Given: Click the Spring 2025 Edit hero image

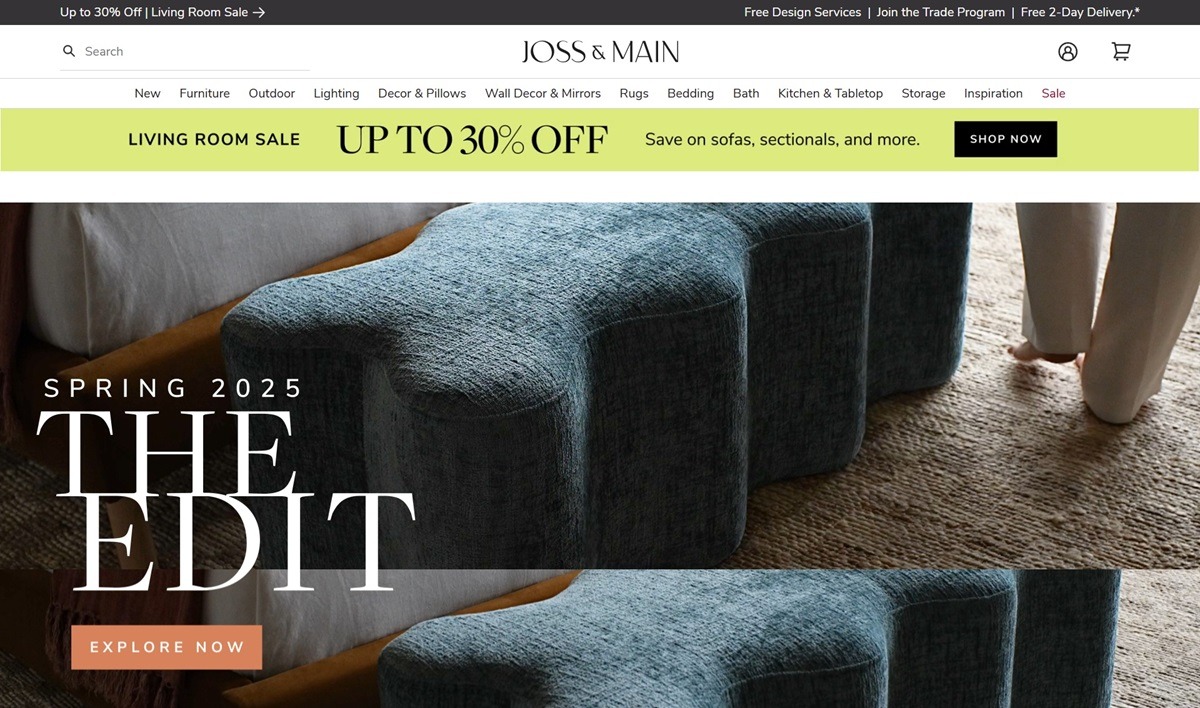Looking at the screenshot, I should (600, 455).
